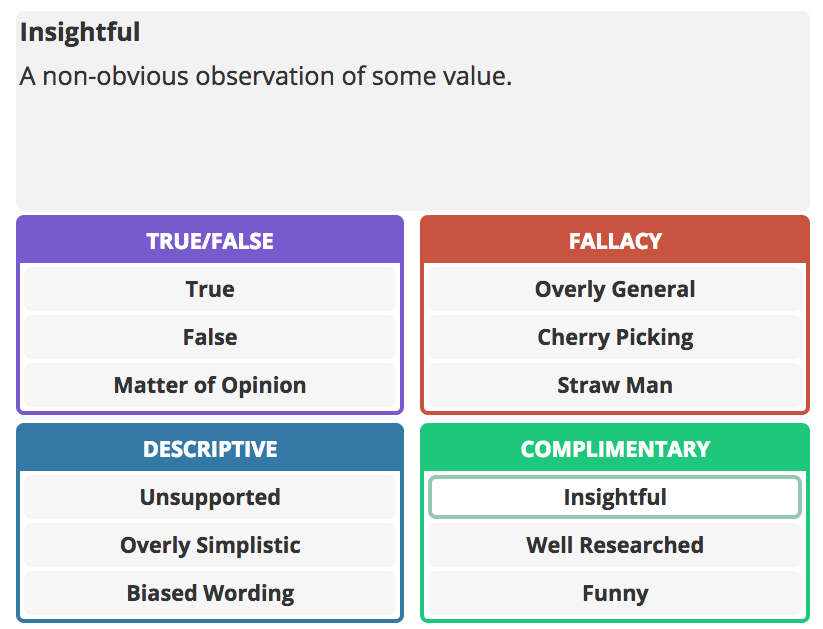
Task: Click empty area of description panel
Action: coord(413,152)
